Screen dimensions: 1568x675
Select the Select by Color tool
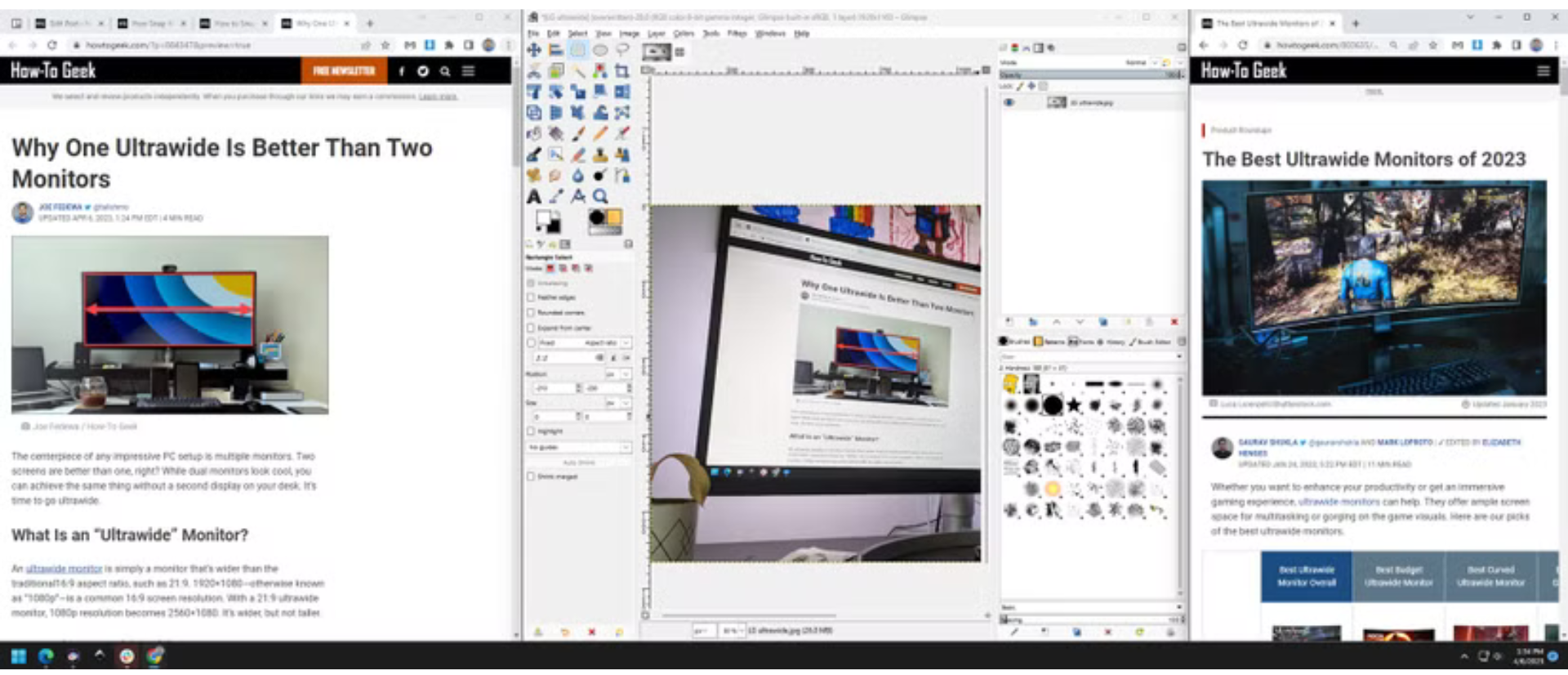599,71
